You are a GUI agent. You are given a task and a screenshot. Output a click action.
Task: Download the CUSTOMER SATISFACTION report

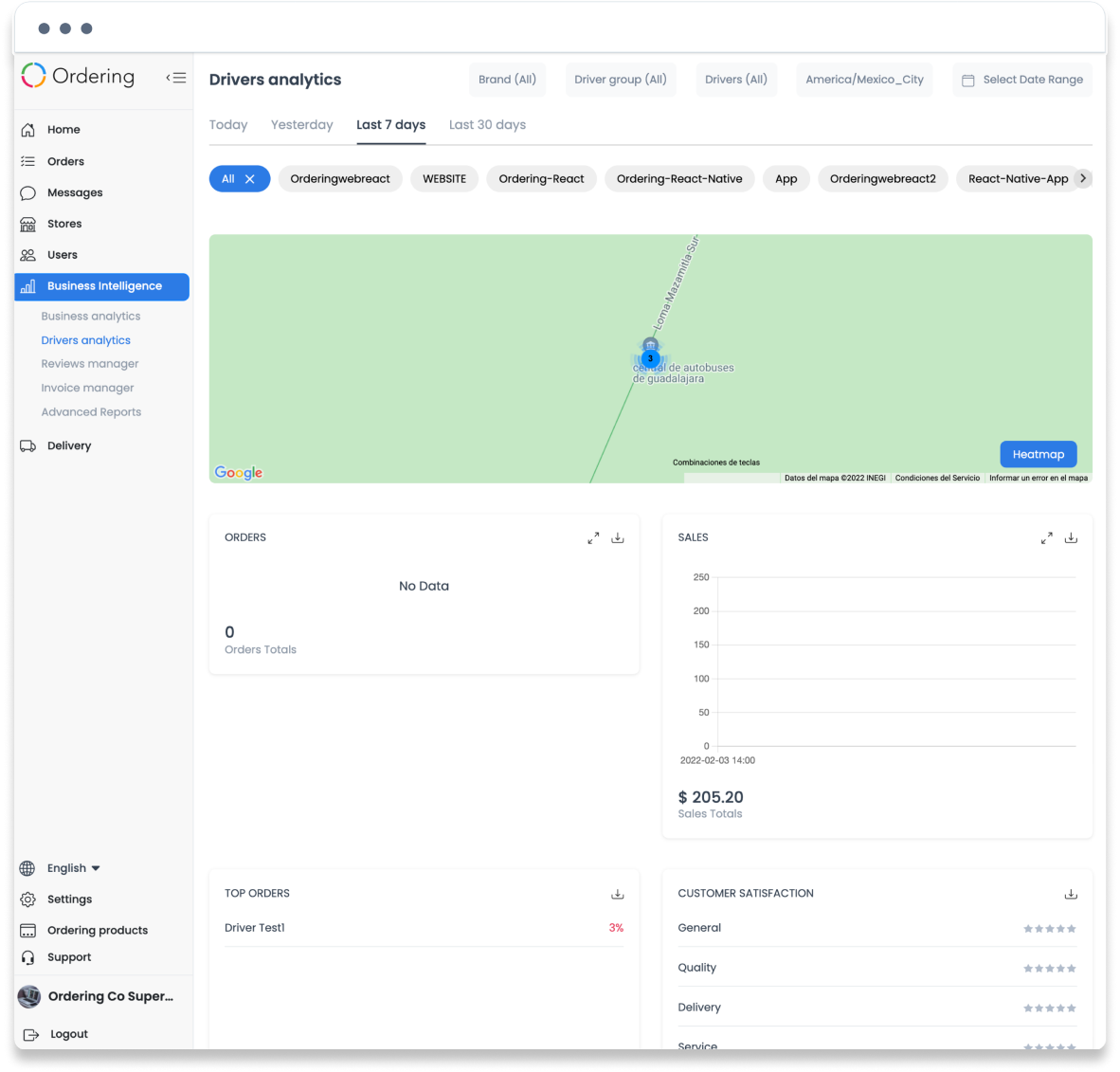1071,894
